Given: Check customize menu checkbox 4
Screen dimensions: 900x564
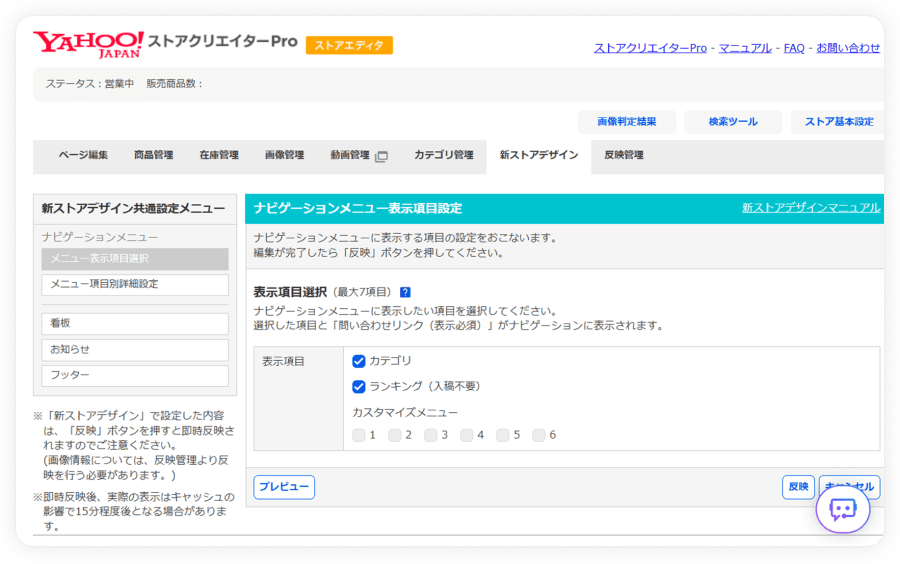Looking at the screenshot, I should (467, 435).
